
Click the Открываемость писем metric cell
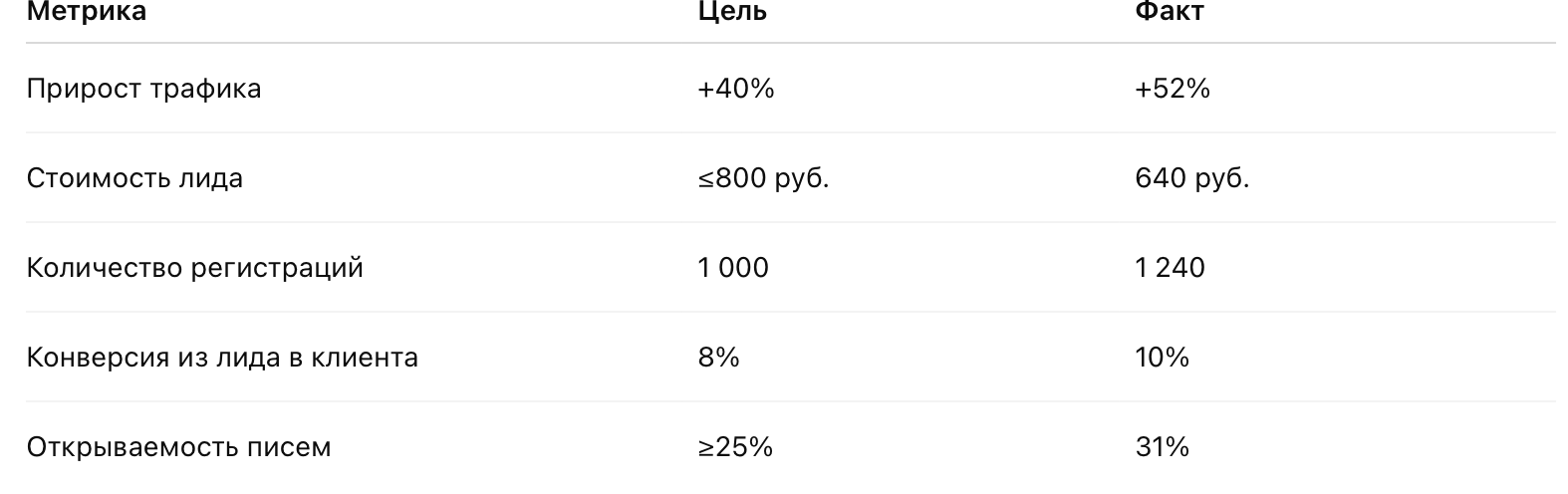click(x=178, y=447)
